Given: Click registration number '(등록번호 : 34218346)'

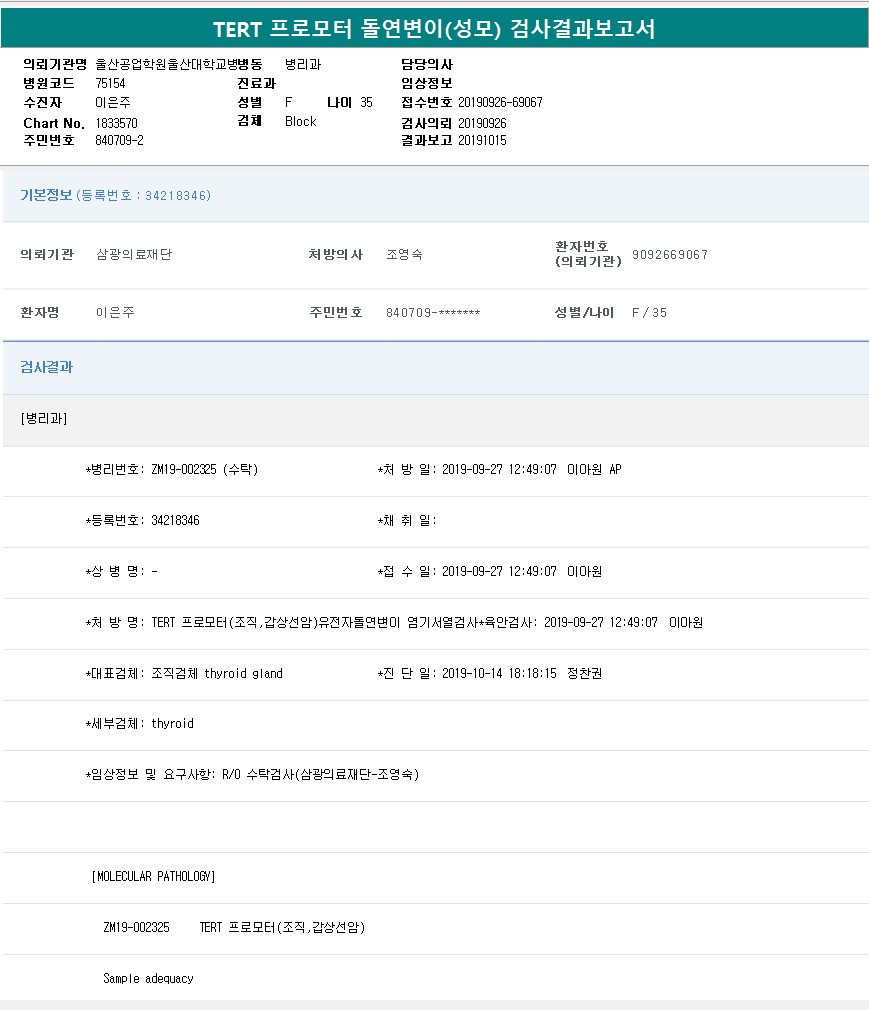Looking at the screenshot, I should click(144, 195).
